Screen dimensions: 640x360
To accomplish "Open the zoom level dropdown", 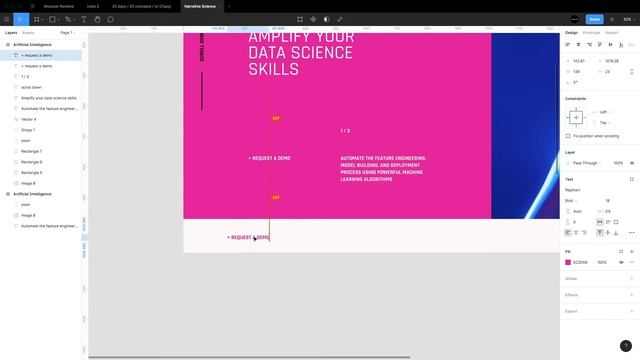I will (628, 19).
